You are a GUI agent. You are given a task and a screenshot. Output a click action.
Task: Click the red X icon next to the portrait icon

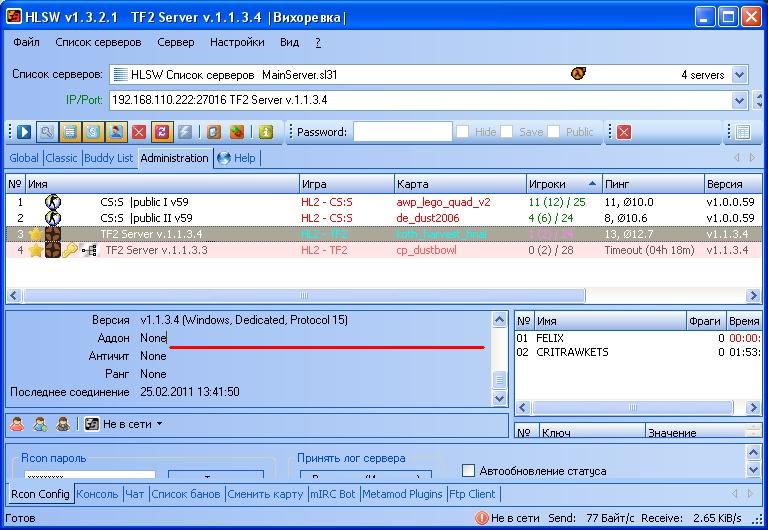point(139,132)
